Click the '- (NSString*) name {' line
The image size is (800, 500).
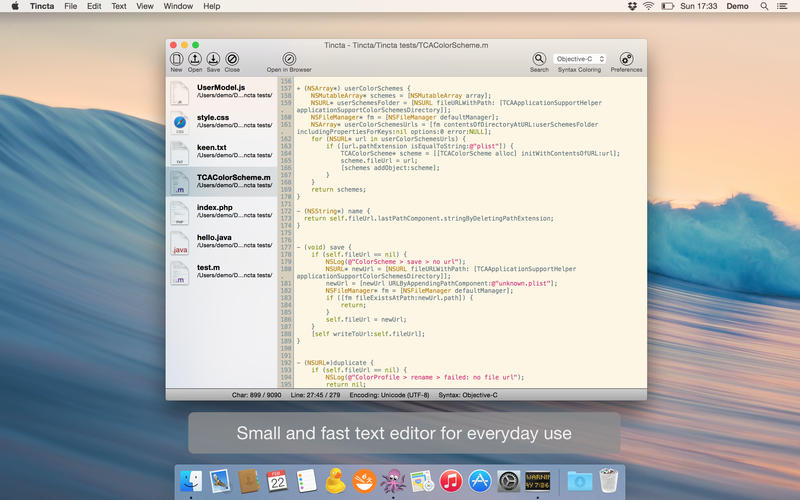(333, 211)
